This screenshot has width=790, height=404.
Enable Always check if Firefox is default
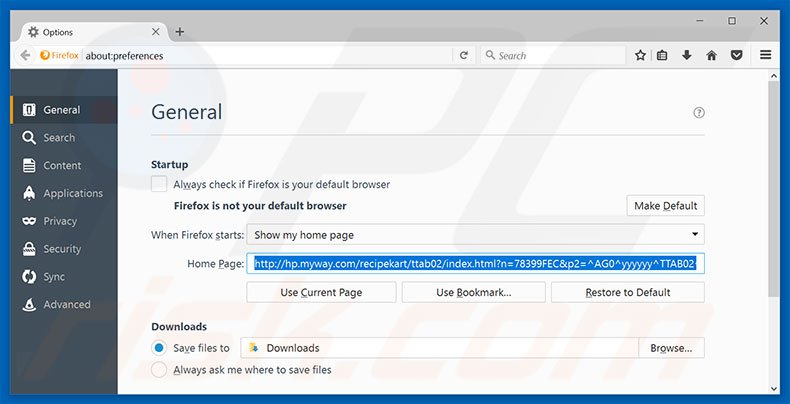pyautogui.click(x=159, y=184)
